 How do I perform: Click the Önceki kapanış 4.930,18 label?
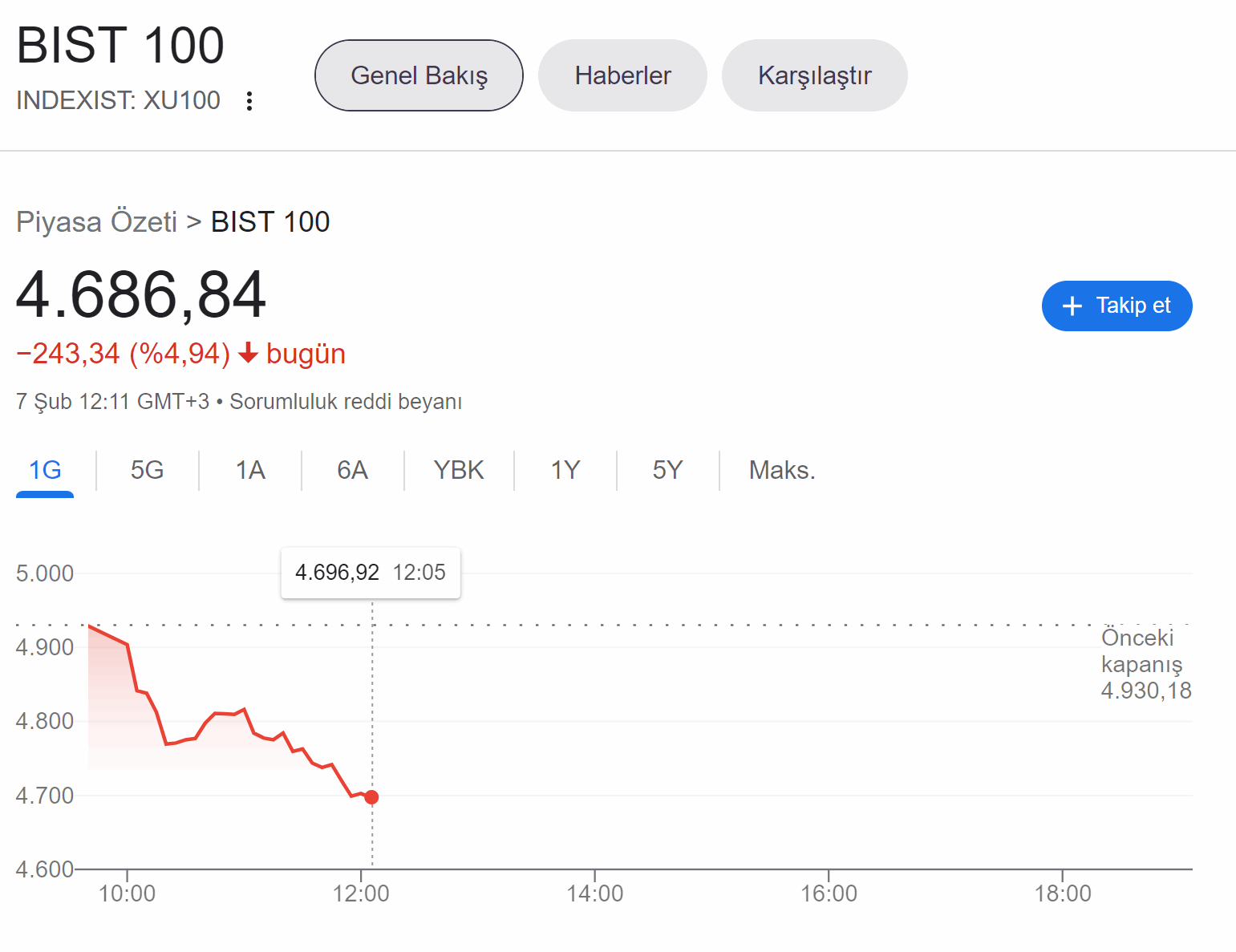click(1145, 664)
